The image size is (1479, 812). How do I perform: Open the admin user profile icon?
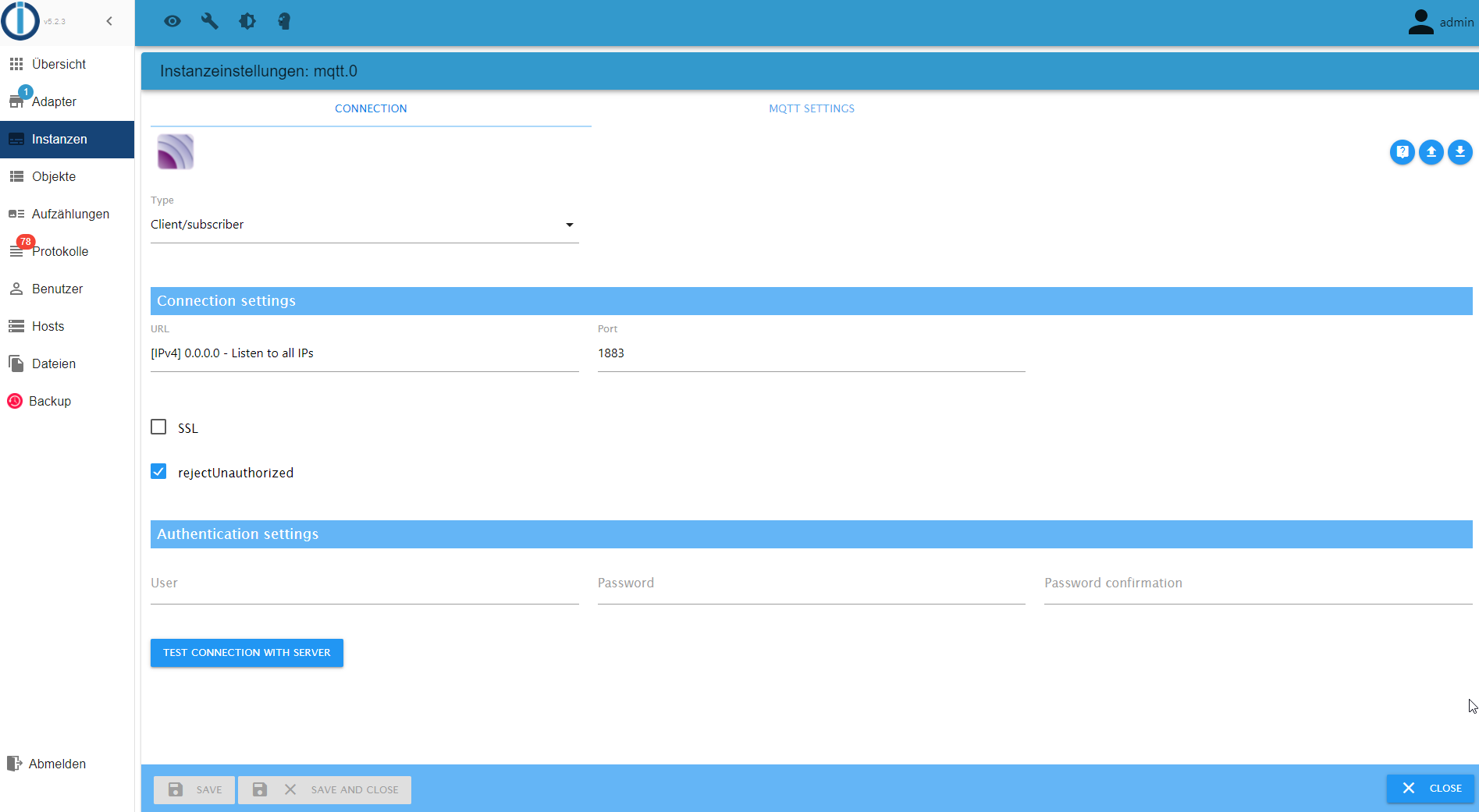click(1421, 22)
